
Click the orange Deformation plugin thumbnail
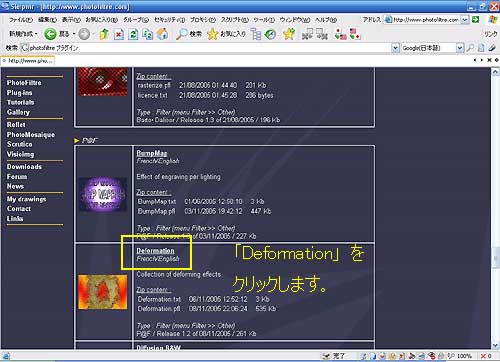(x=103, y=292)
